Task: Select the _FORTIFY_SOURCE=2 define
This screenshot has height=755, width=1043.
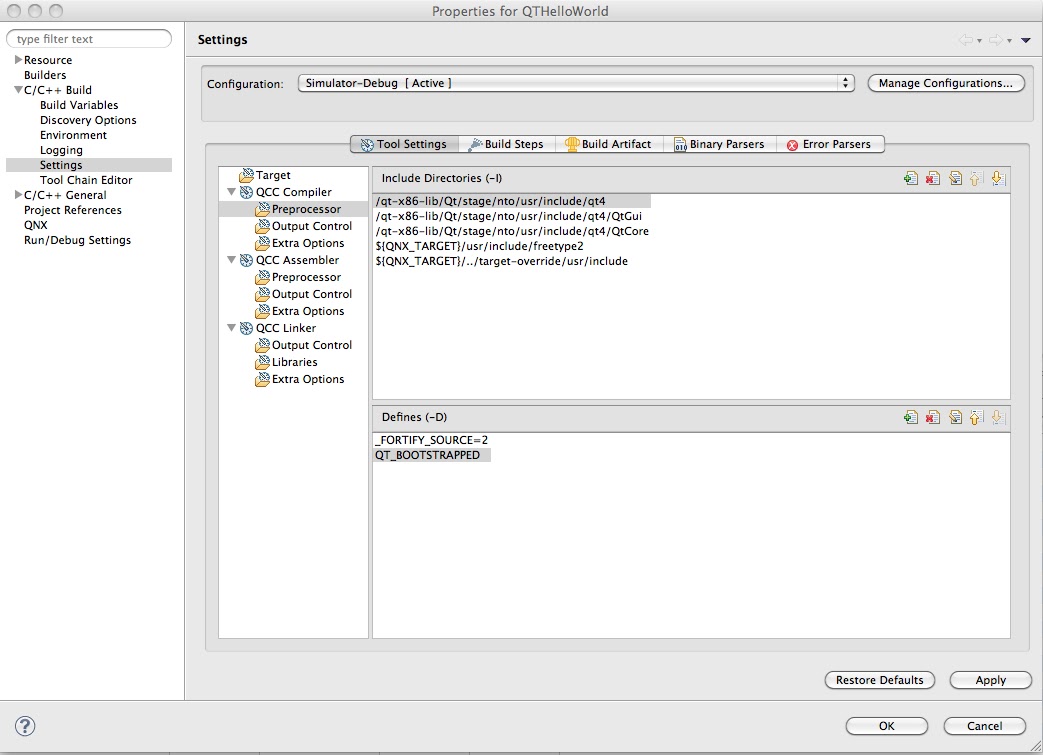Action: 432,440
